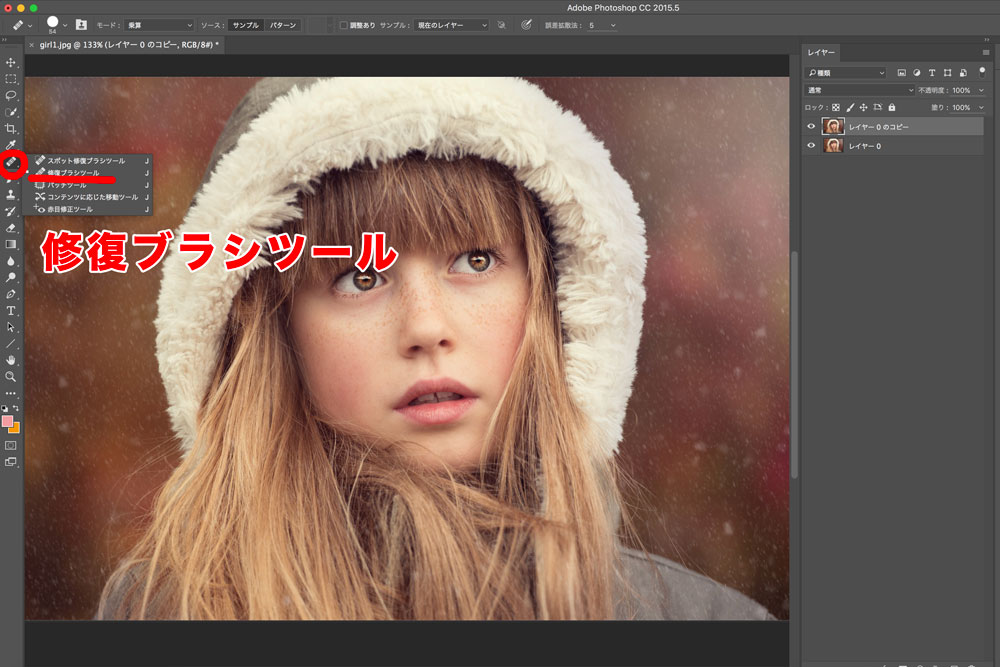The image size is (1000, 667).
Task: Toggle lock all for layer
Action: [x=892, y=108]
